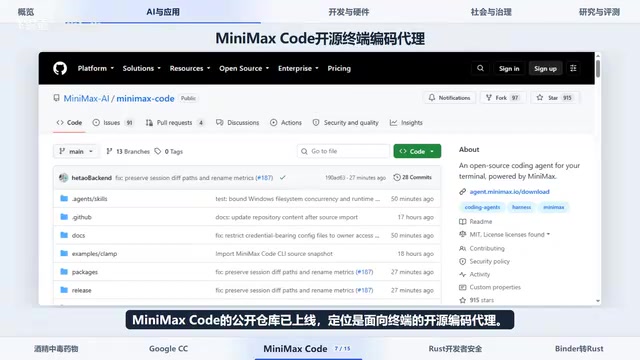Open Contributing in About sidebar
Image resolution: width=640 pixels, height=360 pixels.
[x=487, y=248]
